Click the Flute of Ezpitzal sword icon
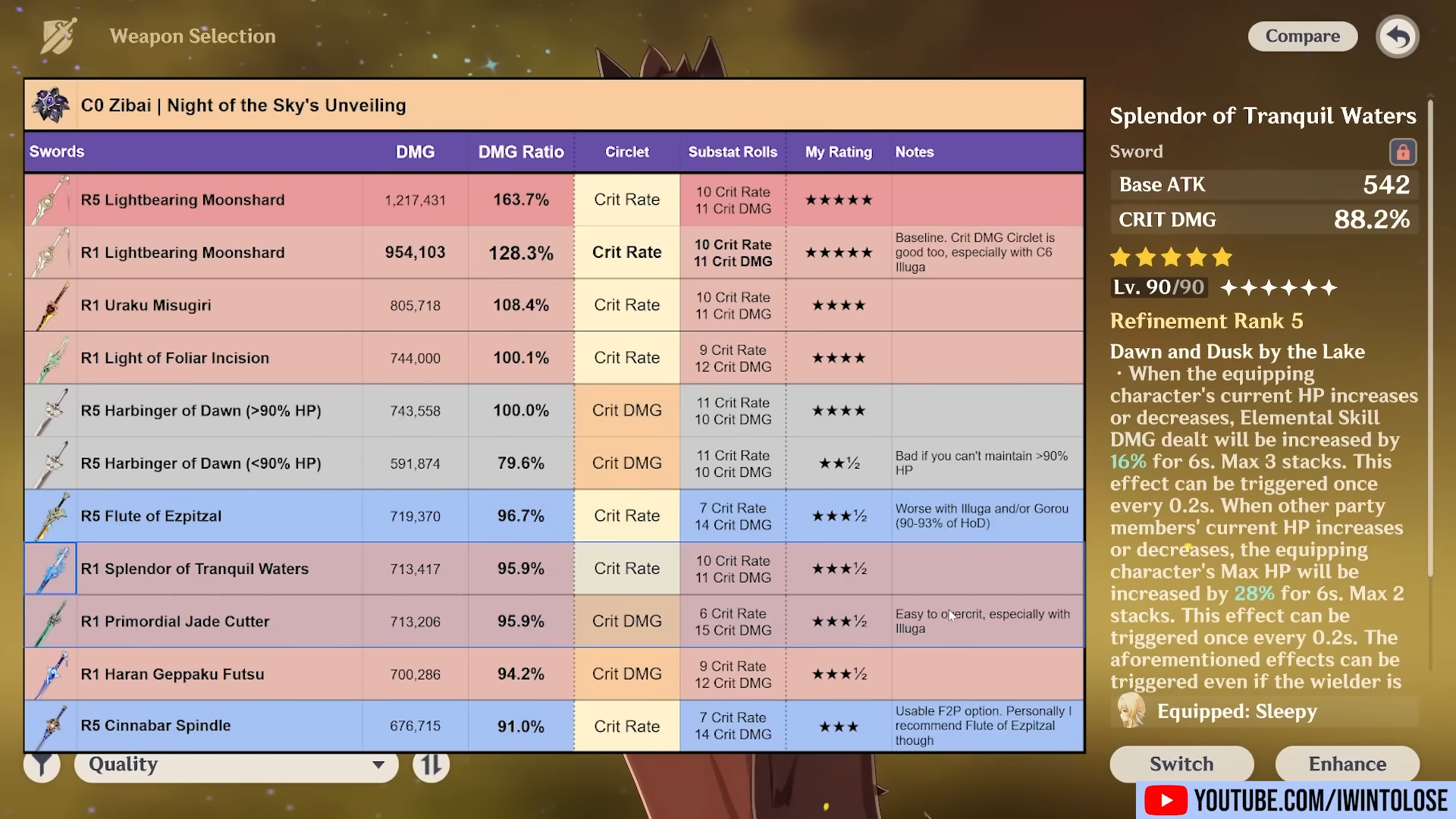Screen dimensions: 1456x819 click(x=51, y=516)
